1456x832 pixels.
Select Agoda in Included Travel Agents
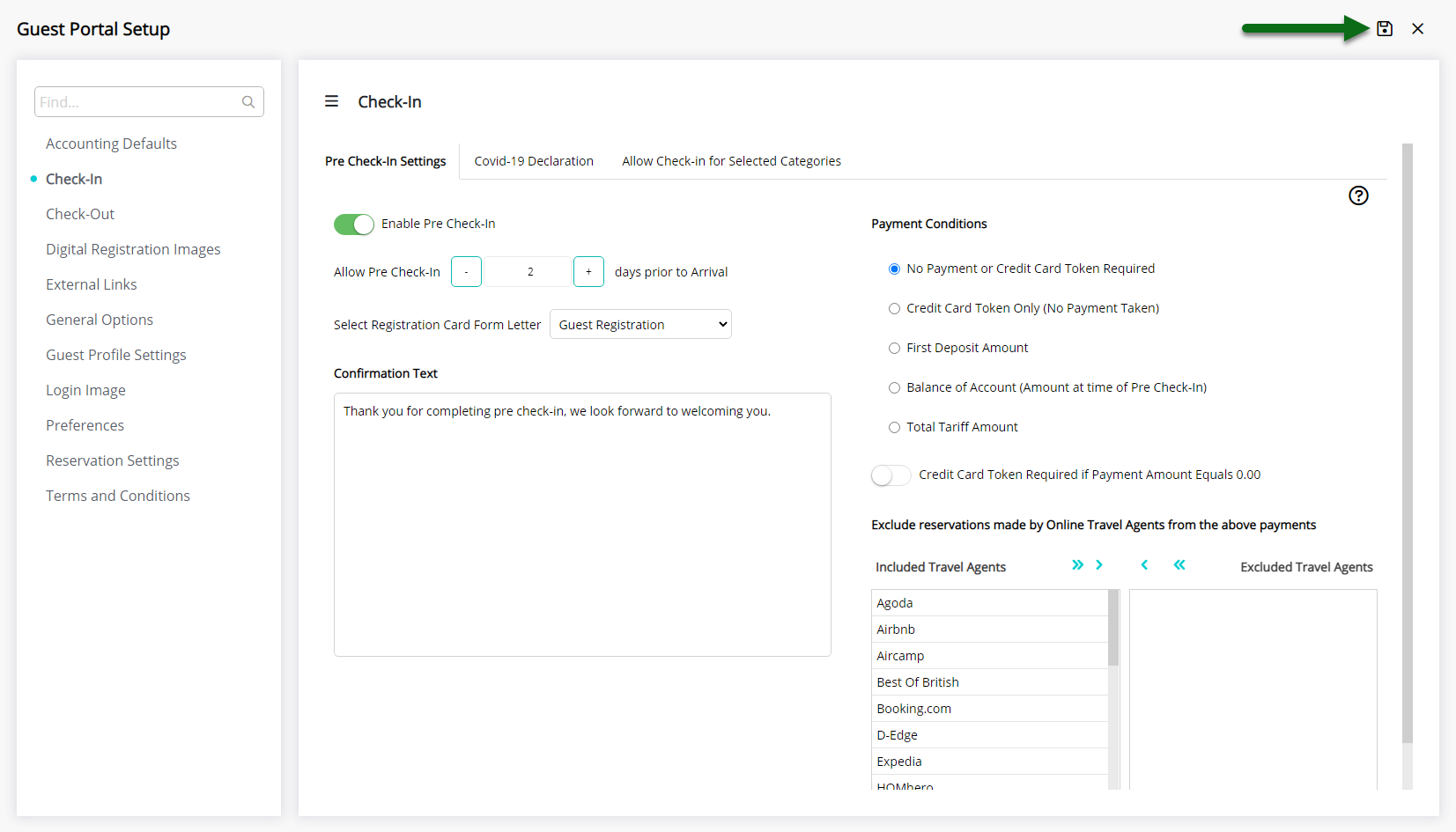(989, 603)
